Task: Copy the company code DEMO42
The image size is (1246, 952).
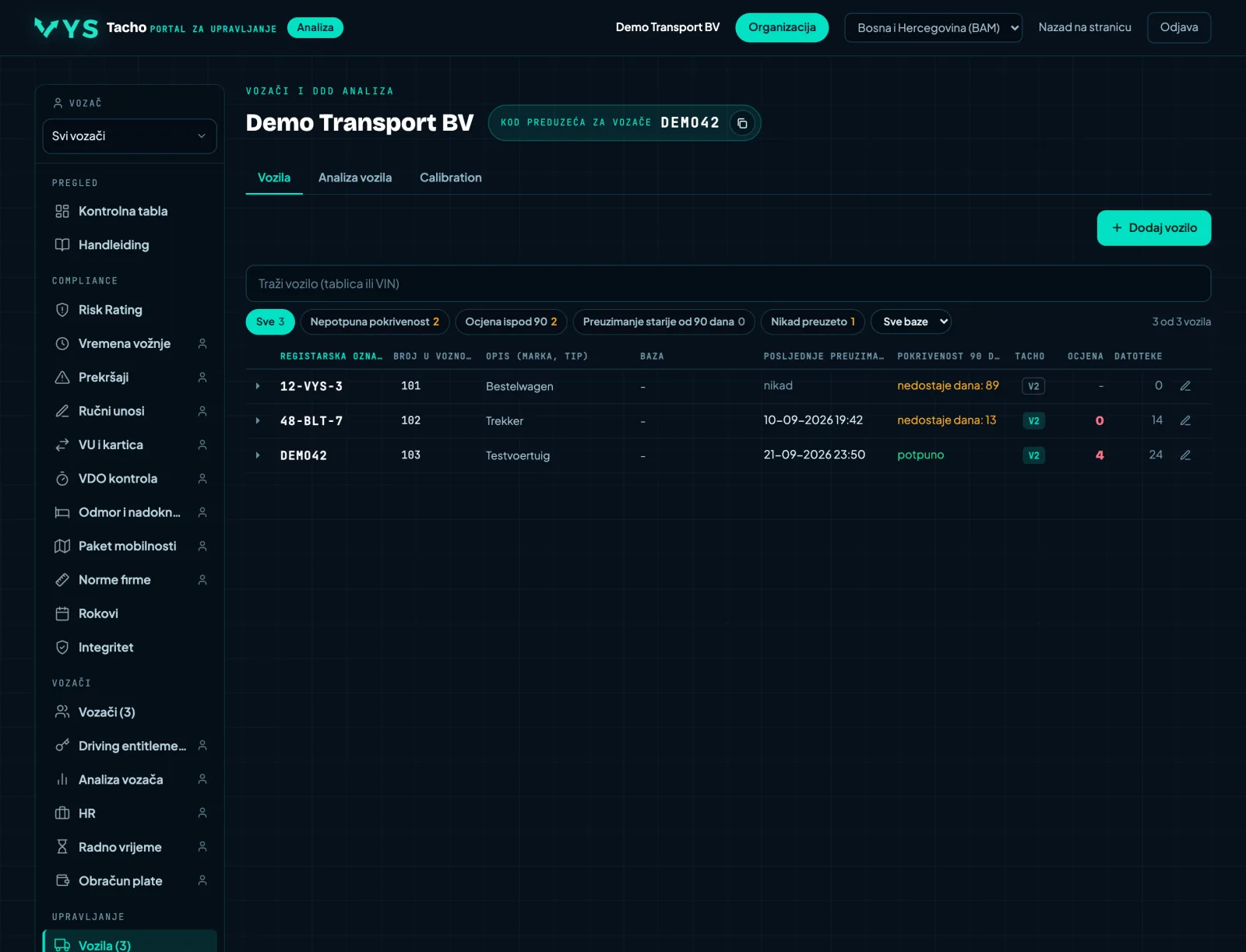Action: click(x=742, y=123)
